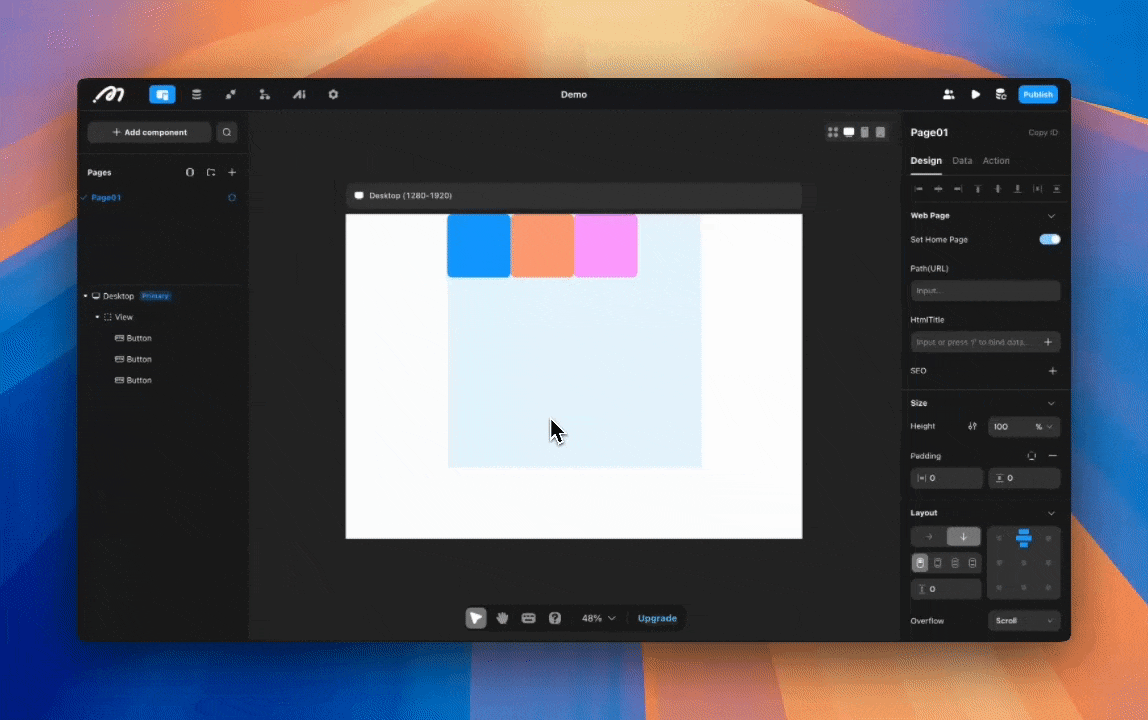Click the Publish button
The height and width of the screenshot is (720, 1148).
1037,94
